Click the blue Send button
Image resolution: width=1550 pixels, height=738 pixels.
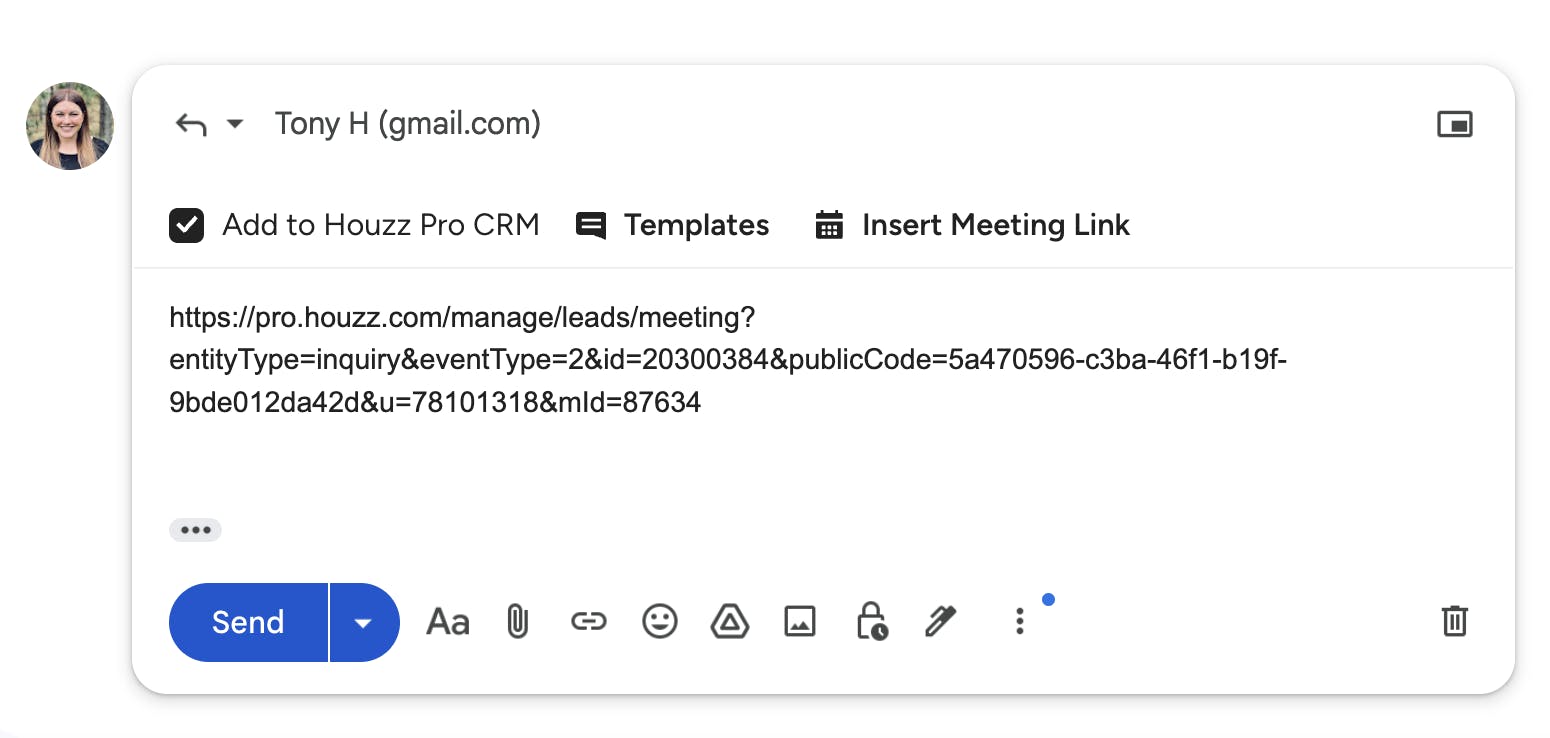248,622
